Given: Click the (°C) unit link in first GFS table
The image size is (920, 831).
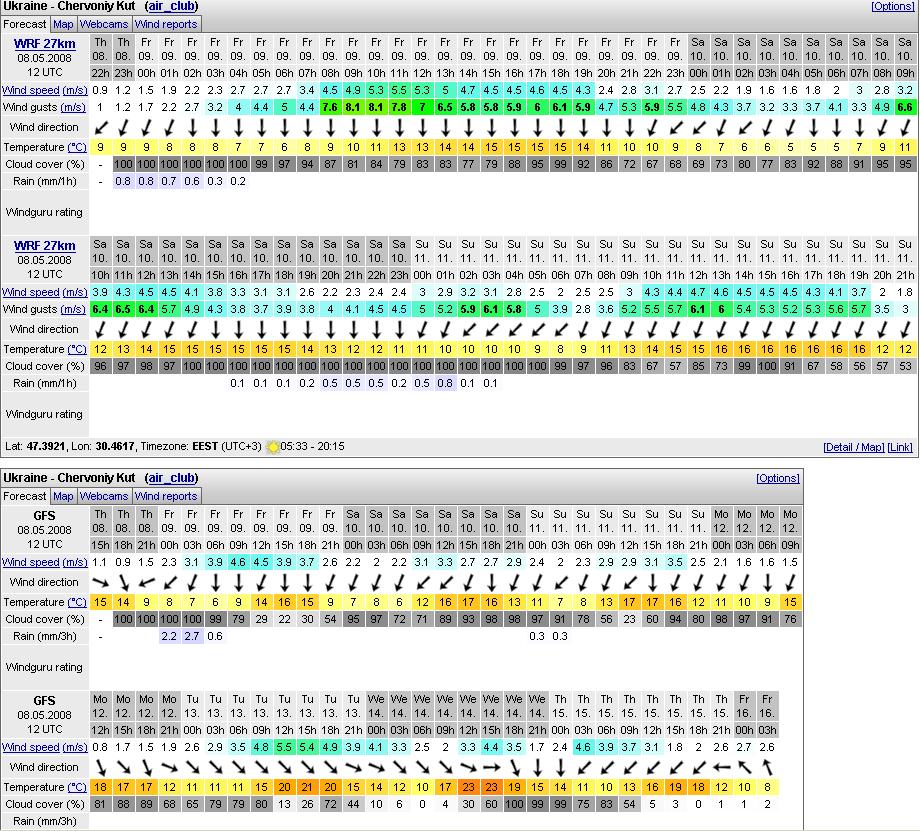Looking at the screenshot, I should point(76,602).
